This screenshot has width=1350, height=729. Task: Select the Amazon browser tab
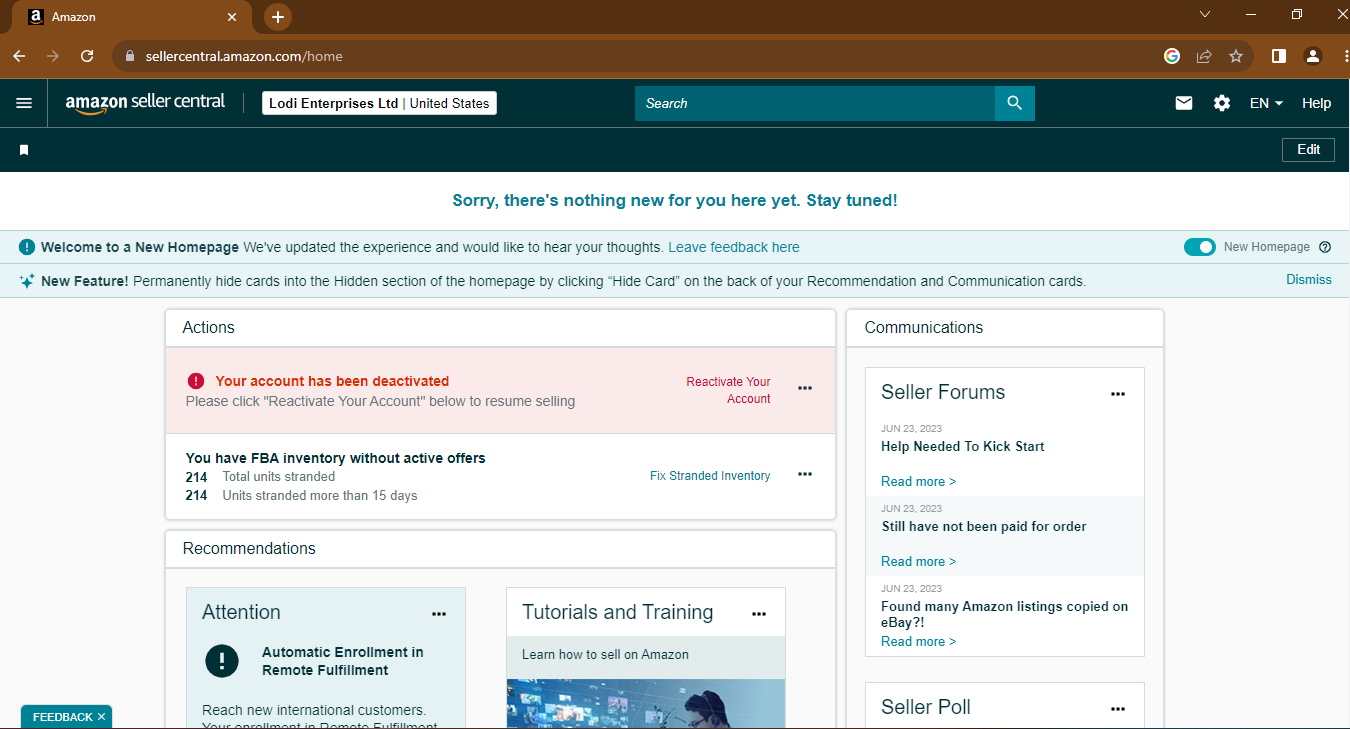132,18
